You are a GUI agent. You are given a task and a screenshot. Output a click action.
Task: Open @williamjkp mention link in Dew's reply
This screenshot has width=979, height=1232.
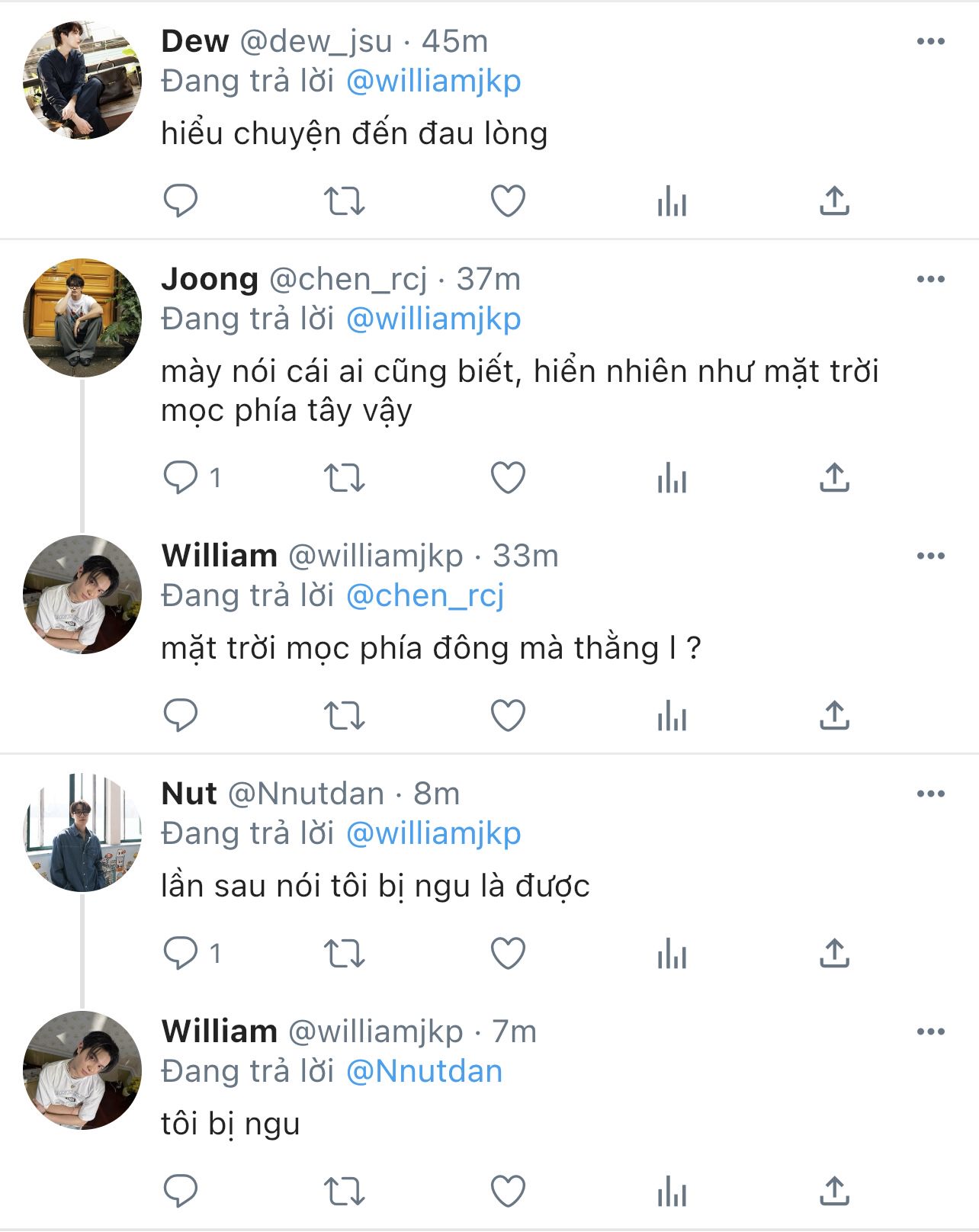click(433, 82)
